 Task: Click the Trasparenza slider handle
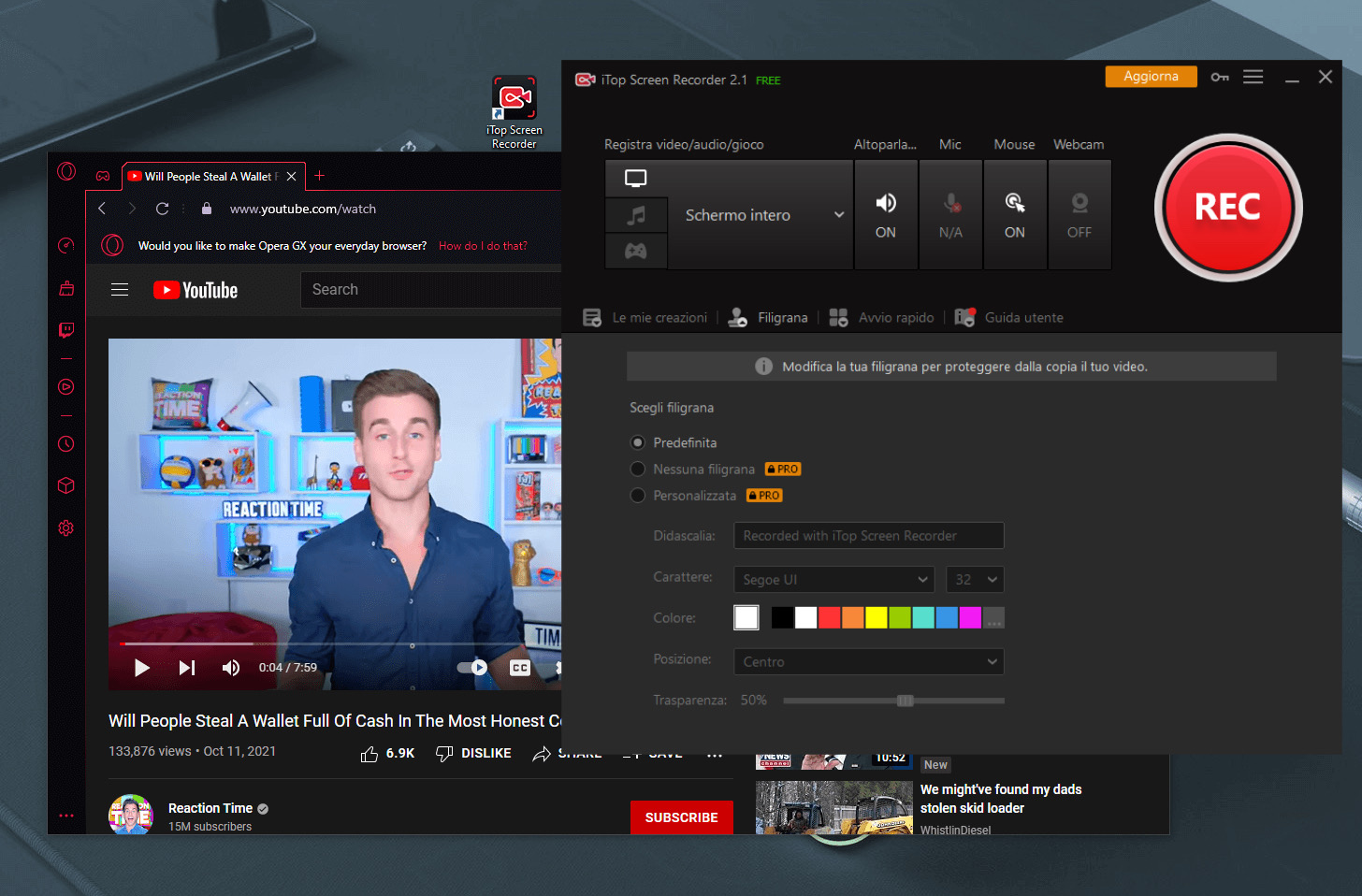point(905,701)
